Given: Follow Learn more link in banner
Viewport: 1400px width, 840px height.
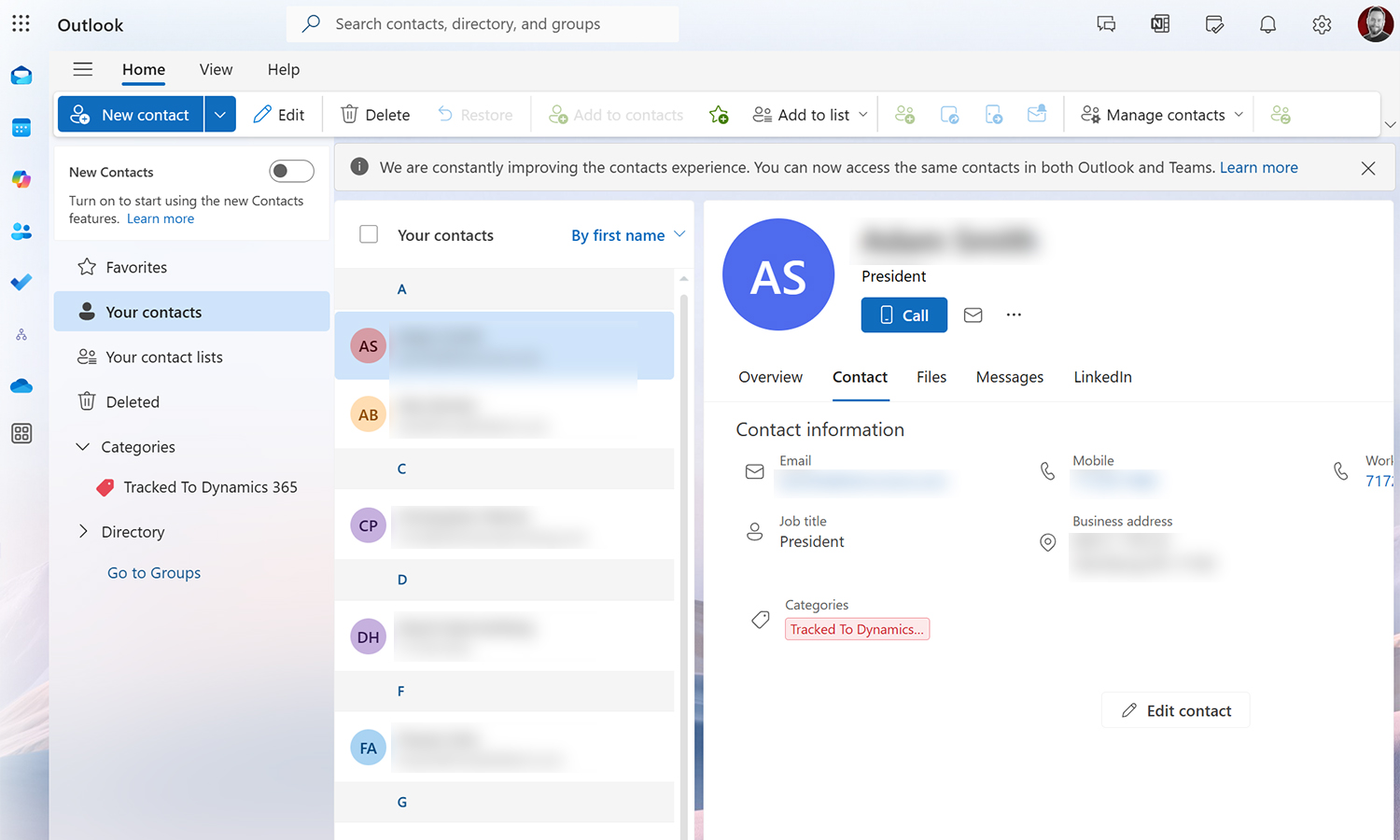Looking at the screenshot, I should point(1258,168).
